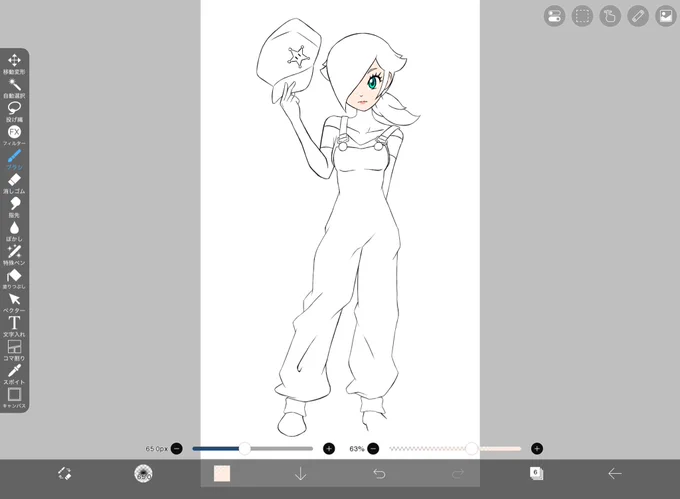Tap the down arrow hide-toolbar button
This screenshot has width=680, height=499.
click(301, 474)
